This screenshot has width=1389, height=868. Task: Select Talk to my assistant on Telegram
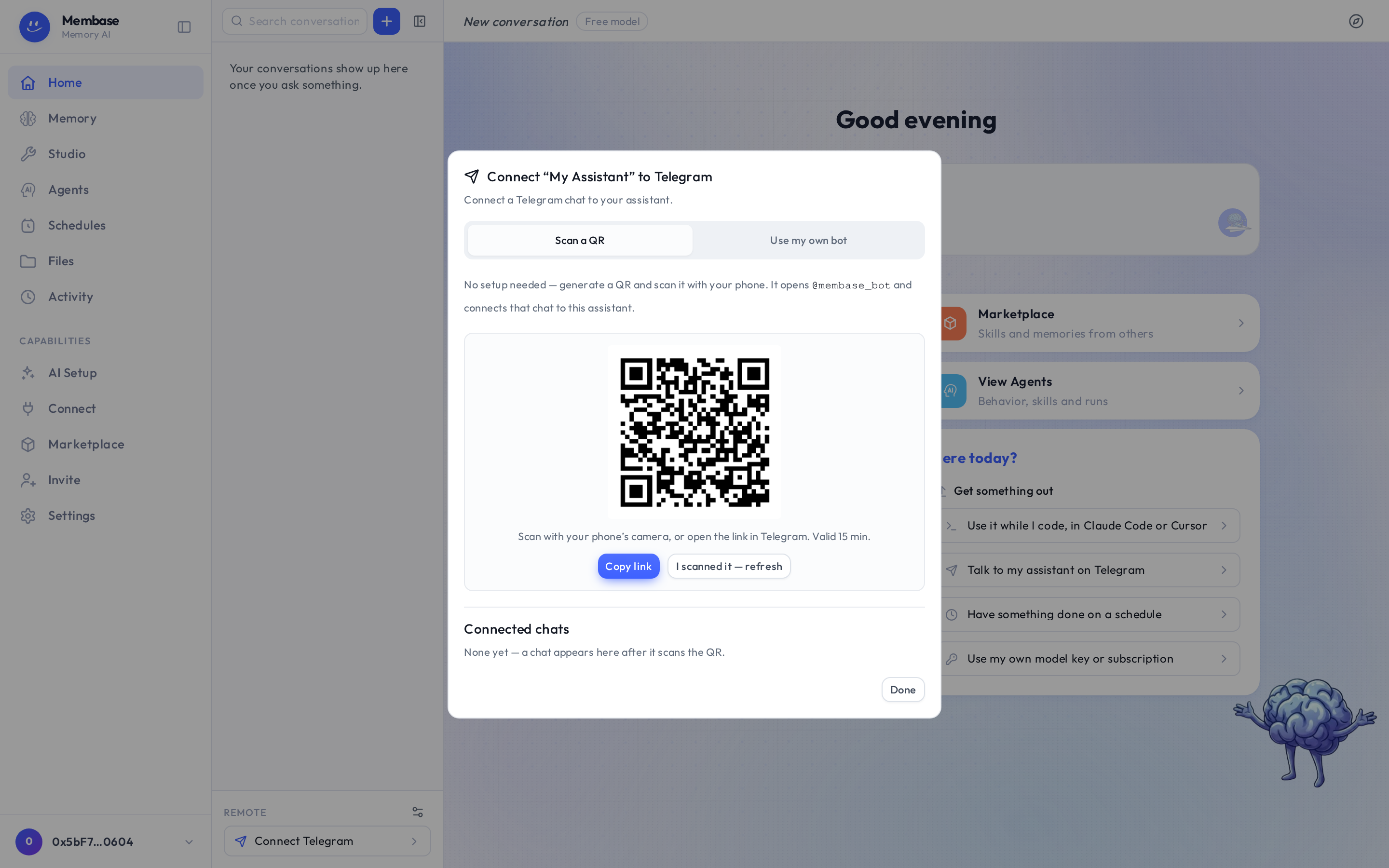(x=1090, y=570)
